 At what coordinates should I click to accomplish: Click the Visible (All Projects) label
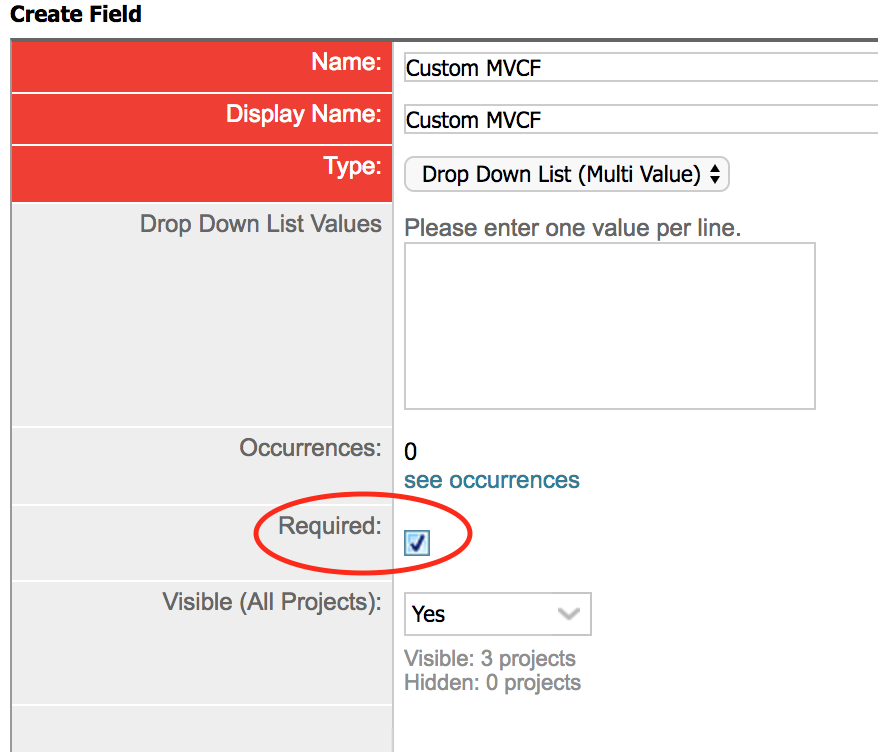point(272,602)
